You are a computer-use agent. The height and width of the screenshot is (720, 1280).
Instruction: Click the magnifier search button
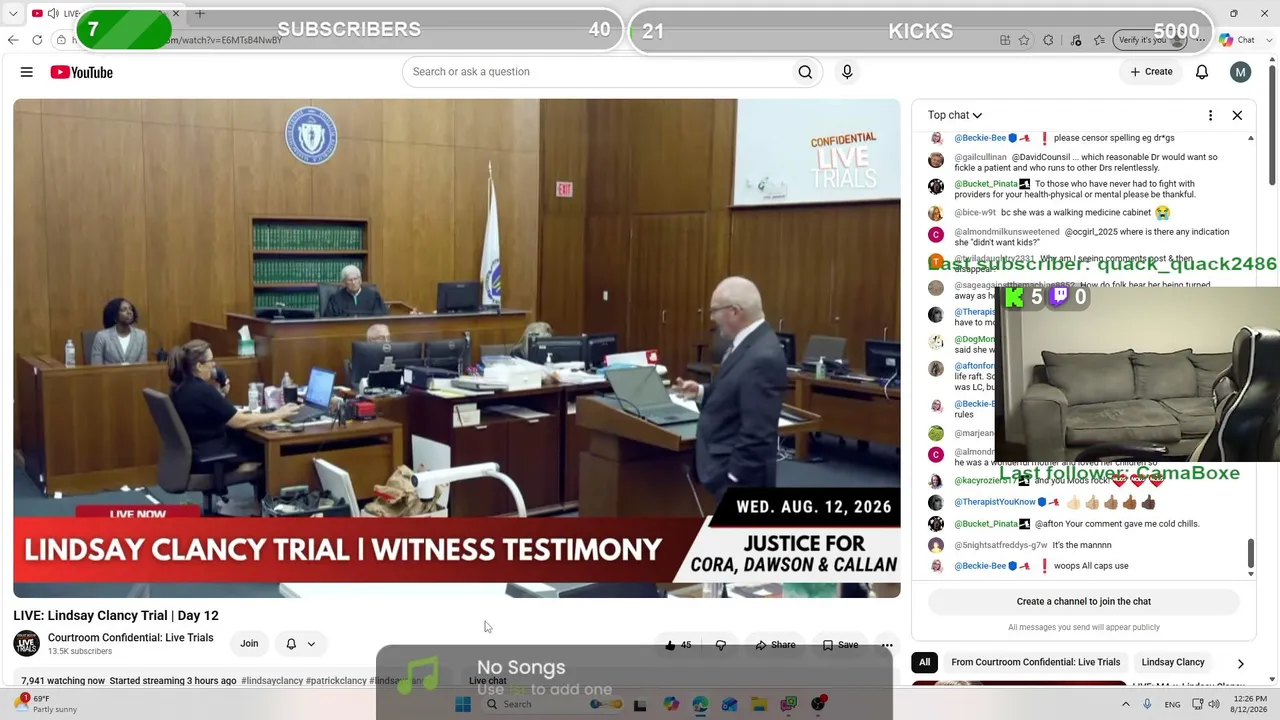[805, 72]
